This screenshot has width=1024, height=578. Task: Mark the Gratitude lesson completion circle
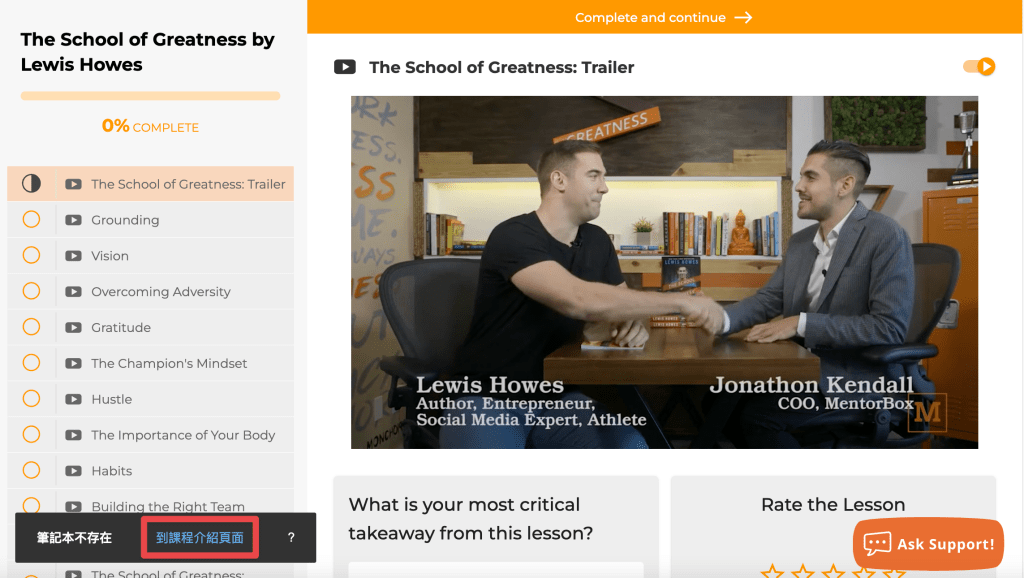[x=31, y=327]
